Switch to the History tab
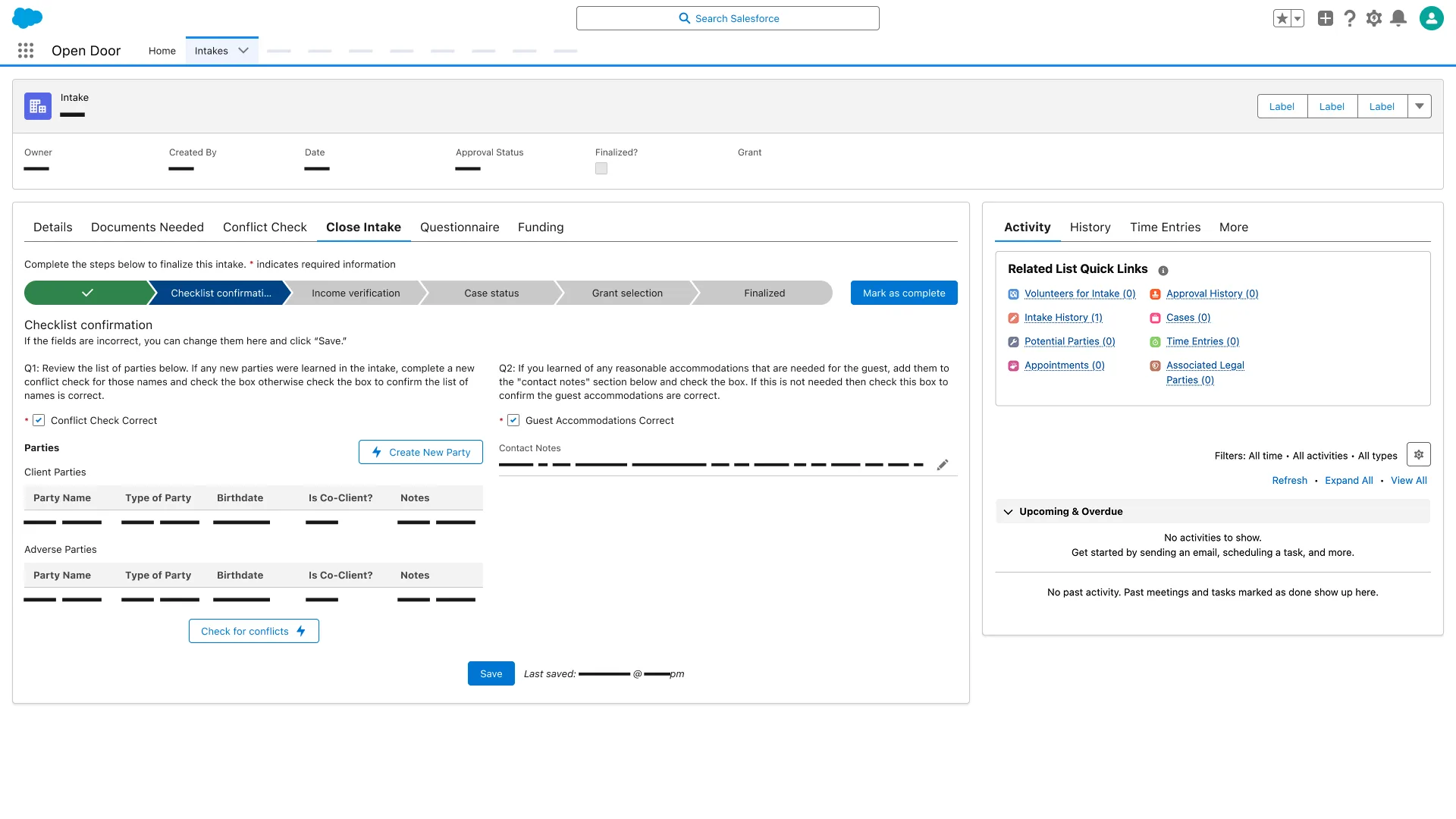Image resolution: width=1456 pixels, height=819 pixels. point(1090,227)
